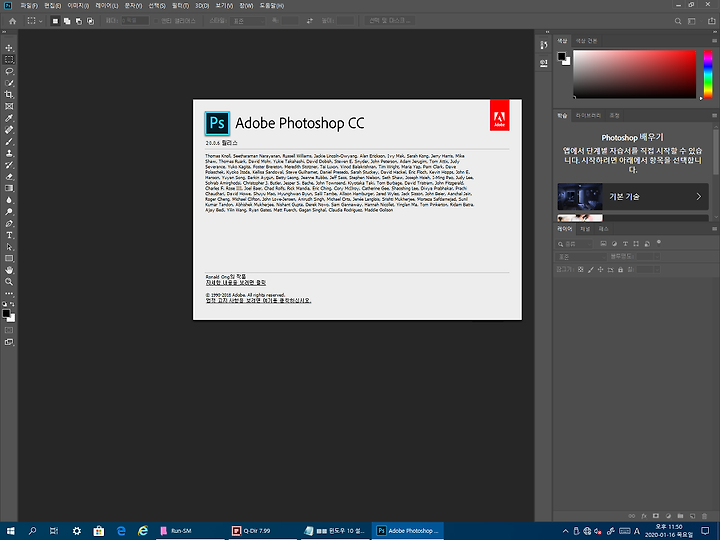The height and width of the screenshot is (540, 720).
Task: Open Q-Dir 7.99 from the taskbar
Action: point(262,531)
